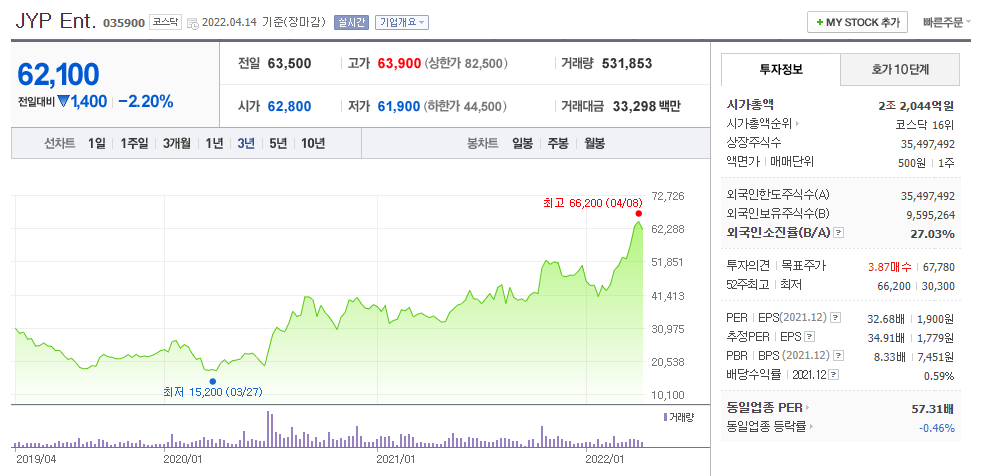This screenshot has height=476, width=988.
Task: Click the 코스닥 16위 ranking value
Action: click(926, 124)
